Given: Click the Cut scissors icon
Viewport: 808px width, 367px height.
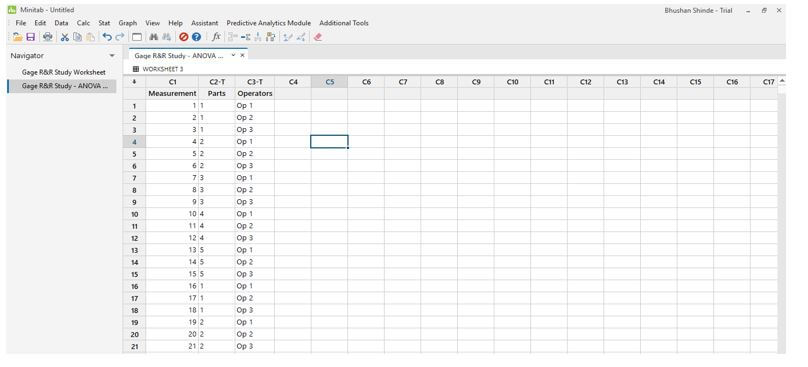Looking at the screenshot, I should (x=65, y=37).
